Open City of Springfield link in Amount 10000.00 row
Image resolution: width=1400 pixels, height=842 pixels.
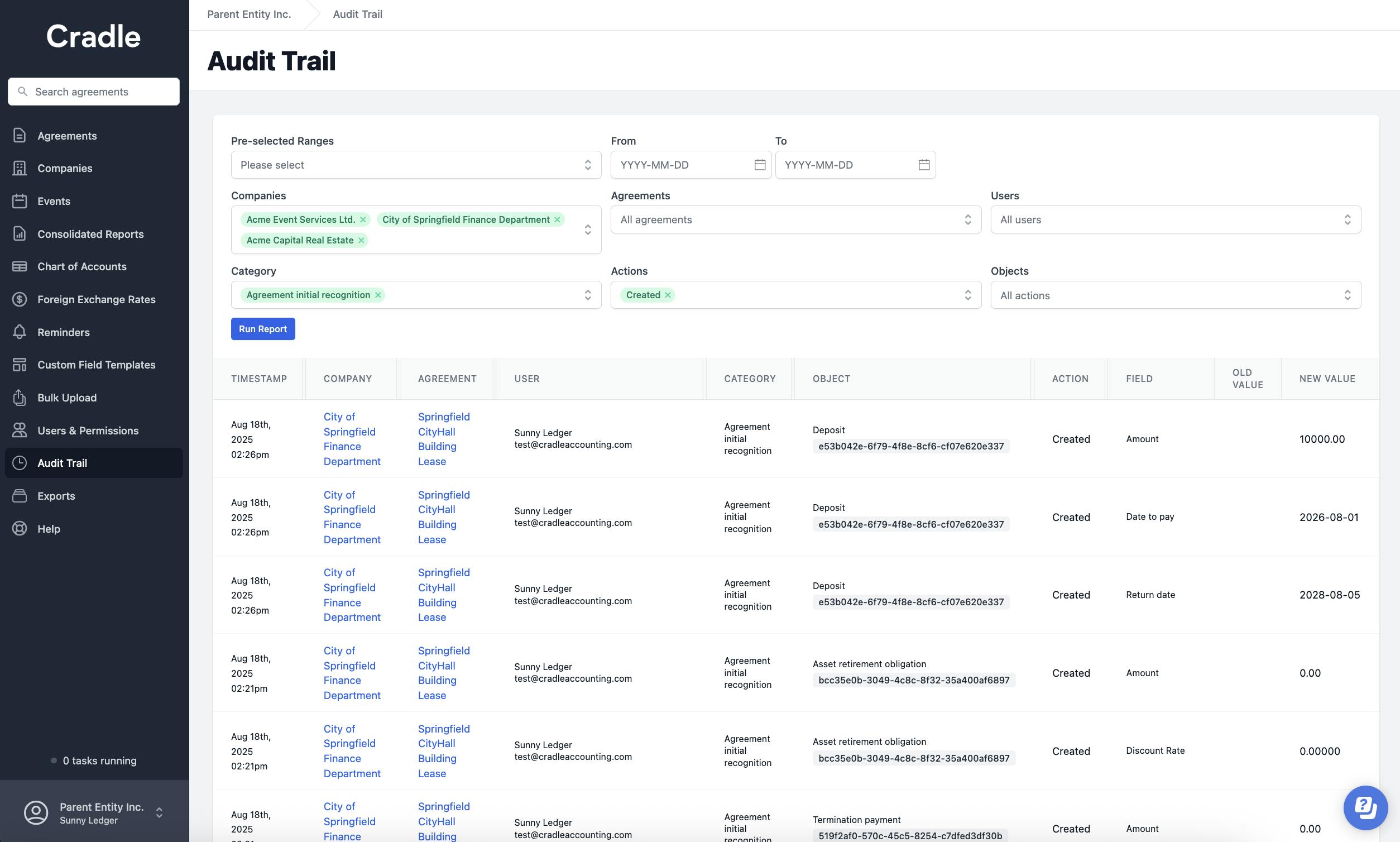[352, 439]
